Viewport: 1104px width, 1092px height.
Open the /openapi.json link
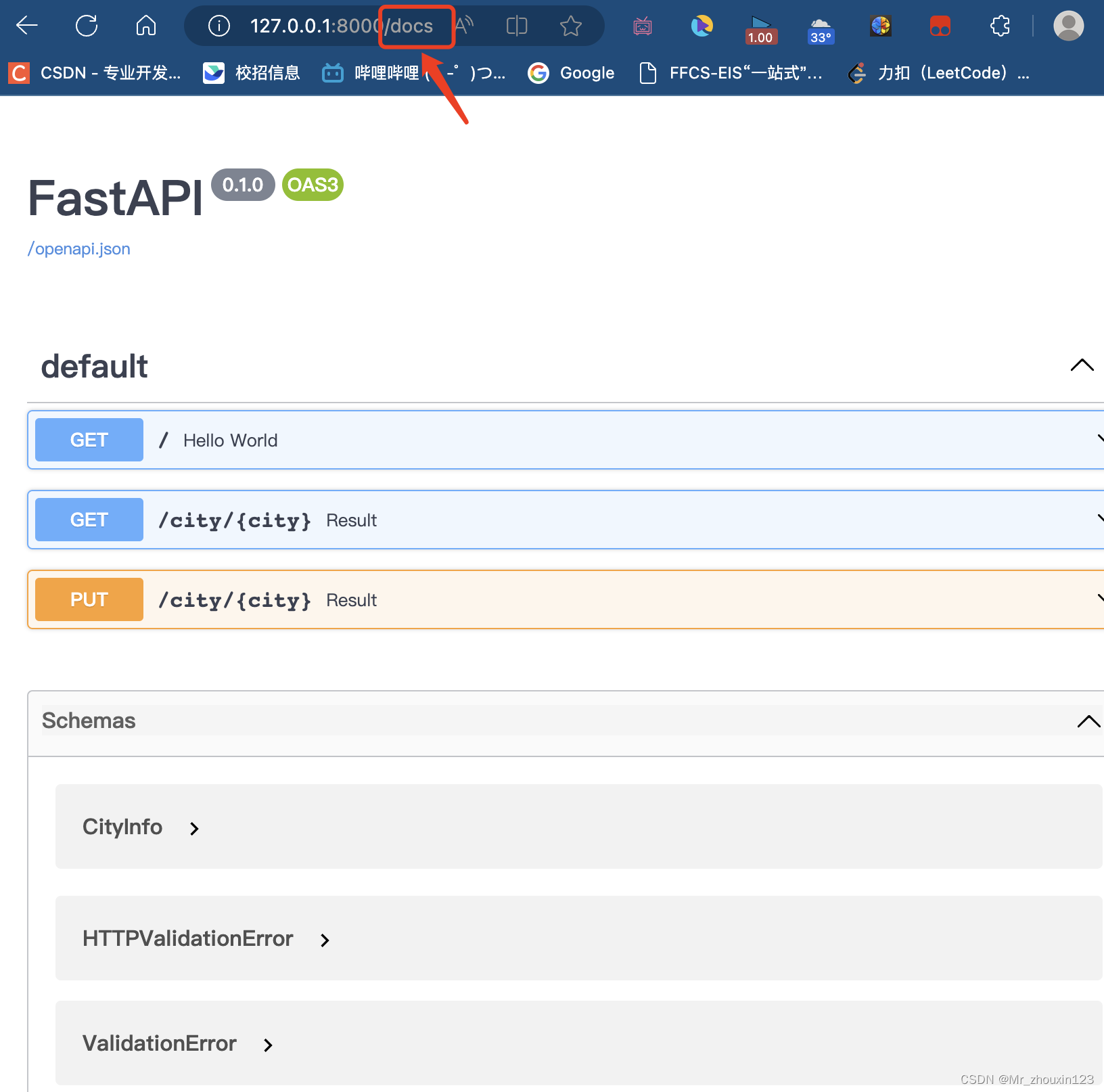coord(78,248)
